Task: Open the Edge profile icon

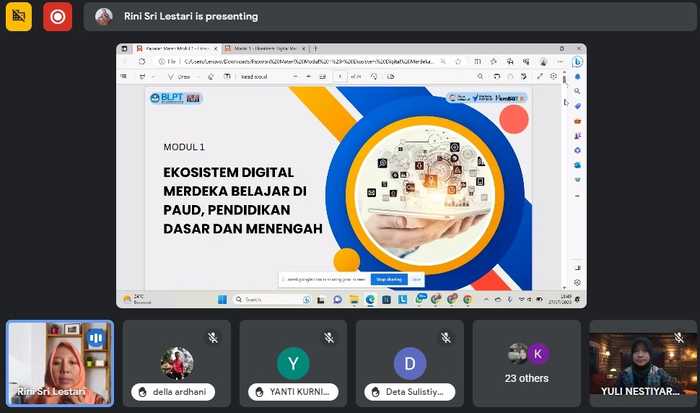Action: point(543,62)
